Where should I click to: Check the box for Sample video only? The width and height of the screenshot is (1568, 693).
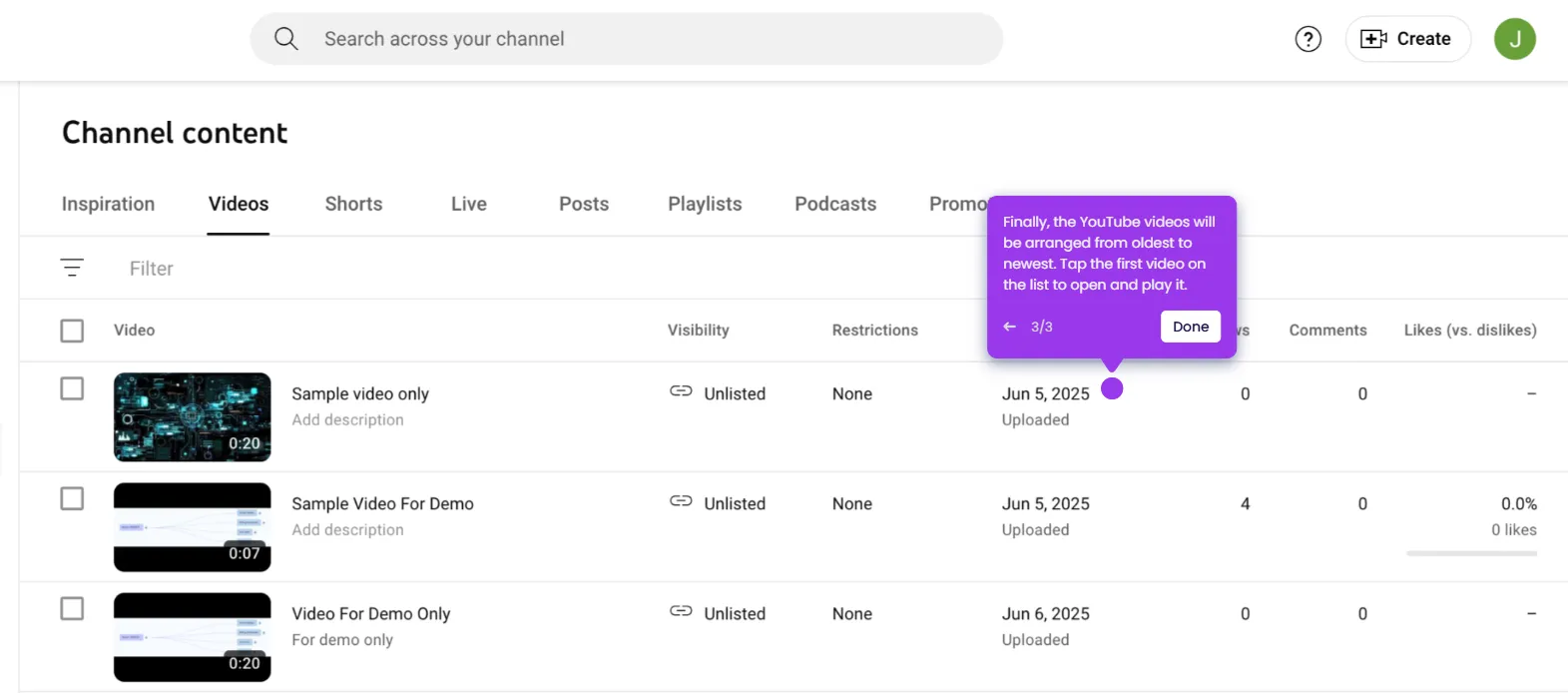72,388
